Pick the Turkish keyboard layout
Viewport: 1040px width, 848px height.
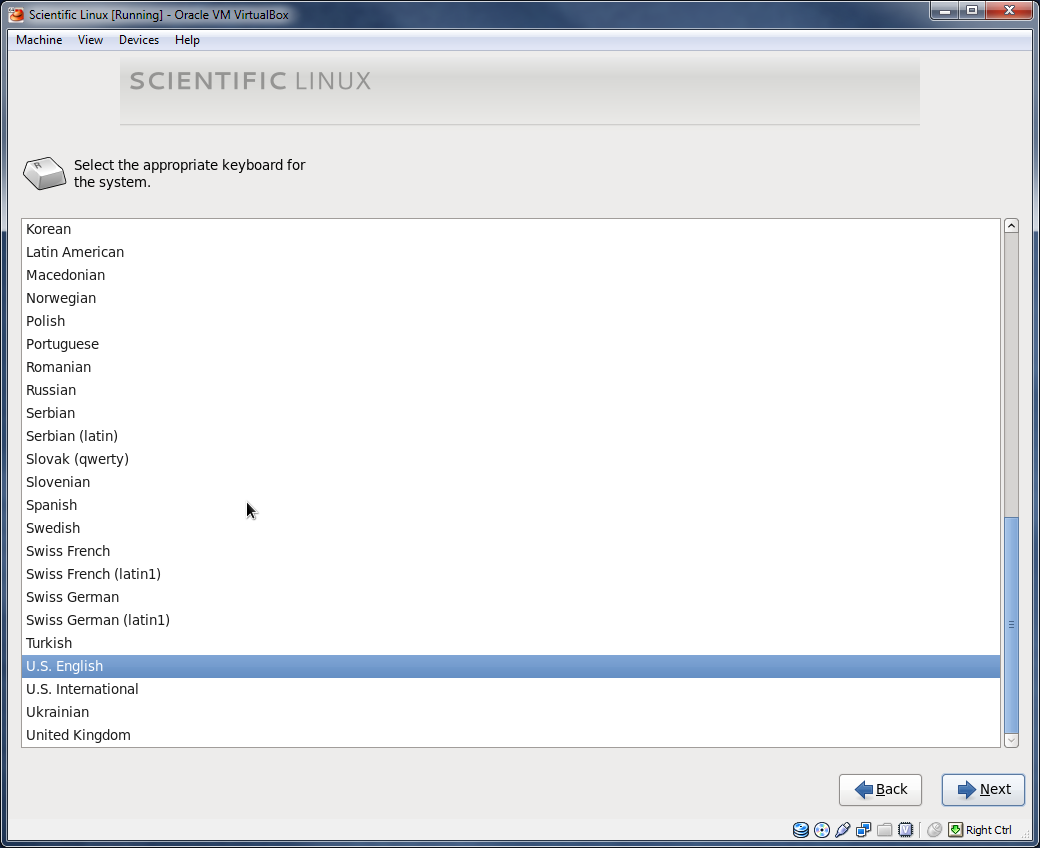(x=511, y=643)
